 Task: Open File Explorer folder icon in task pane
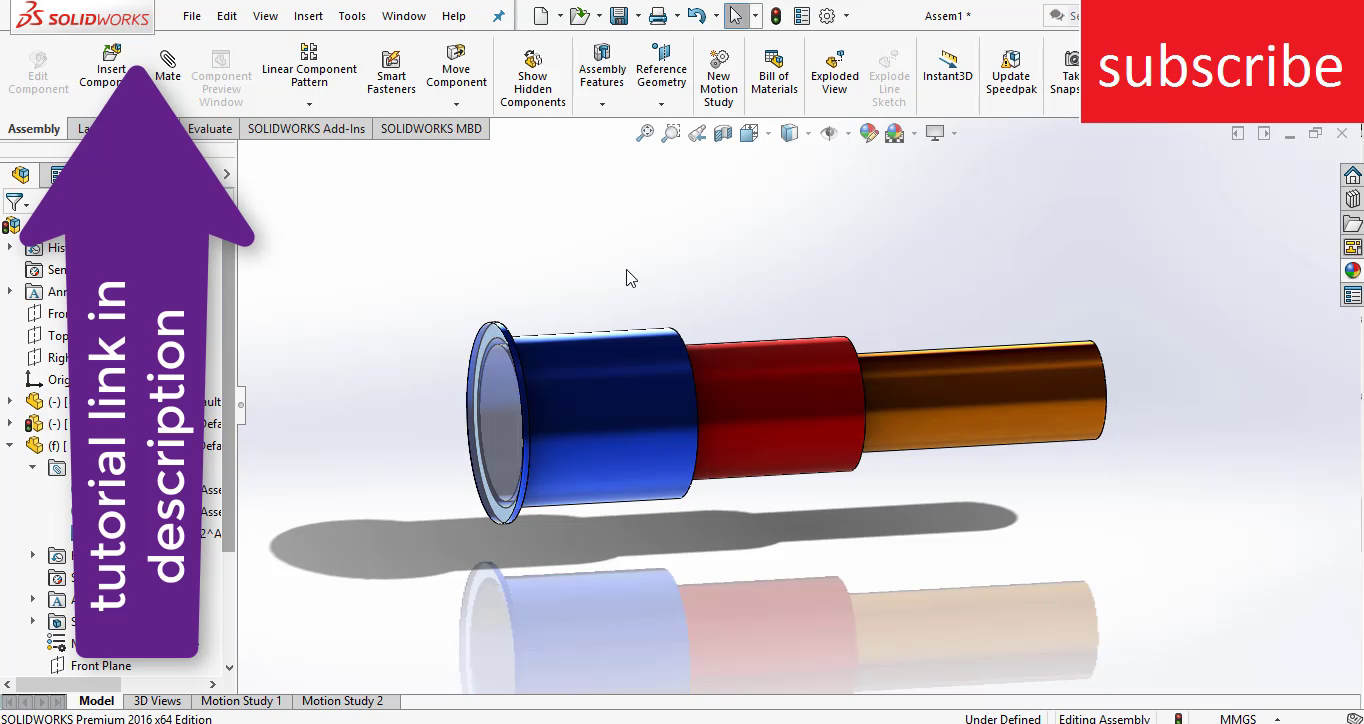[x=1352, y=223]
